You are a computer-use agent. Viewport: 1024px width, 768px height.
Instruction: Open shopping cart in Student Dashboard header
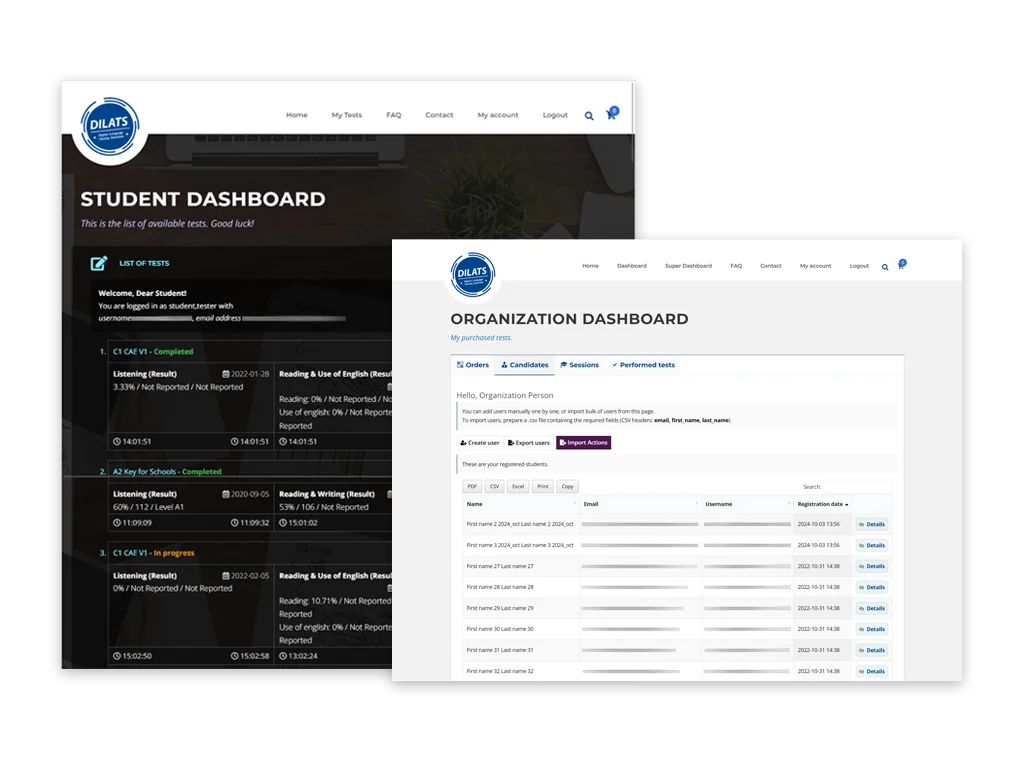pos(611,115)
